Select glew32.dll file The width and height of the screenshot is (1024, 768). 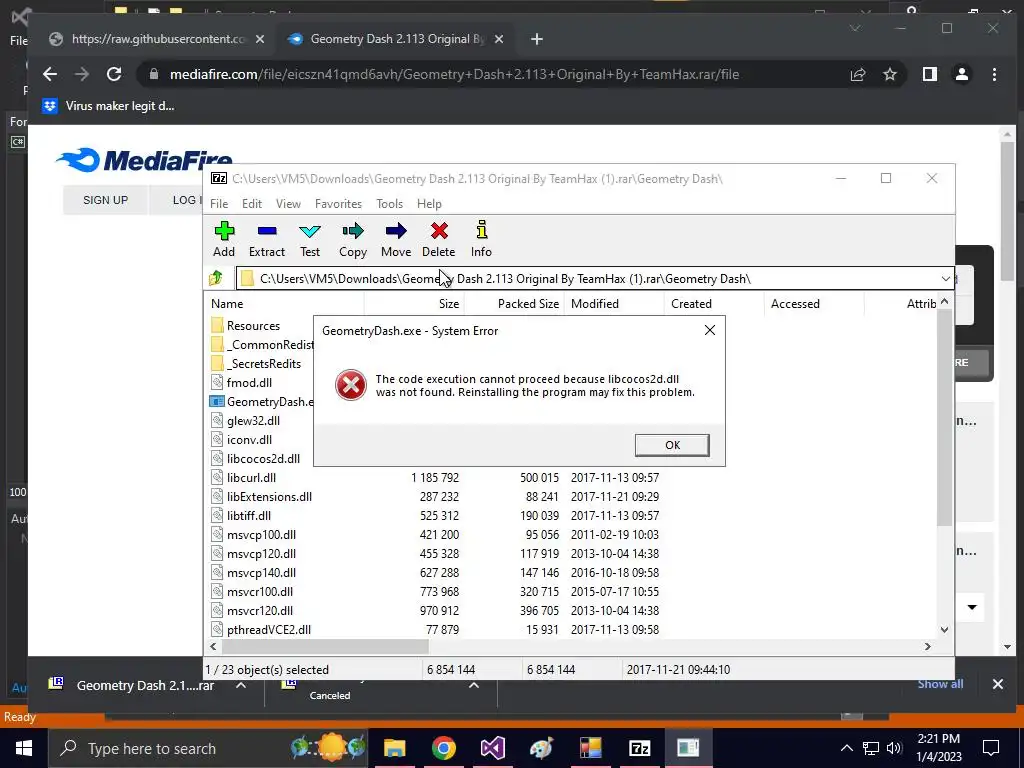(x=245, y=420)
